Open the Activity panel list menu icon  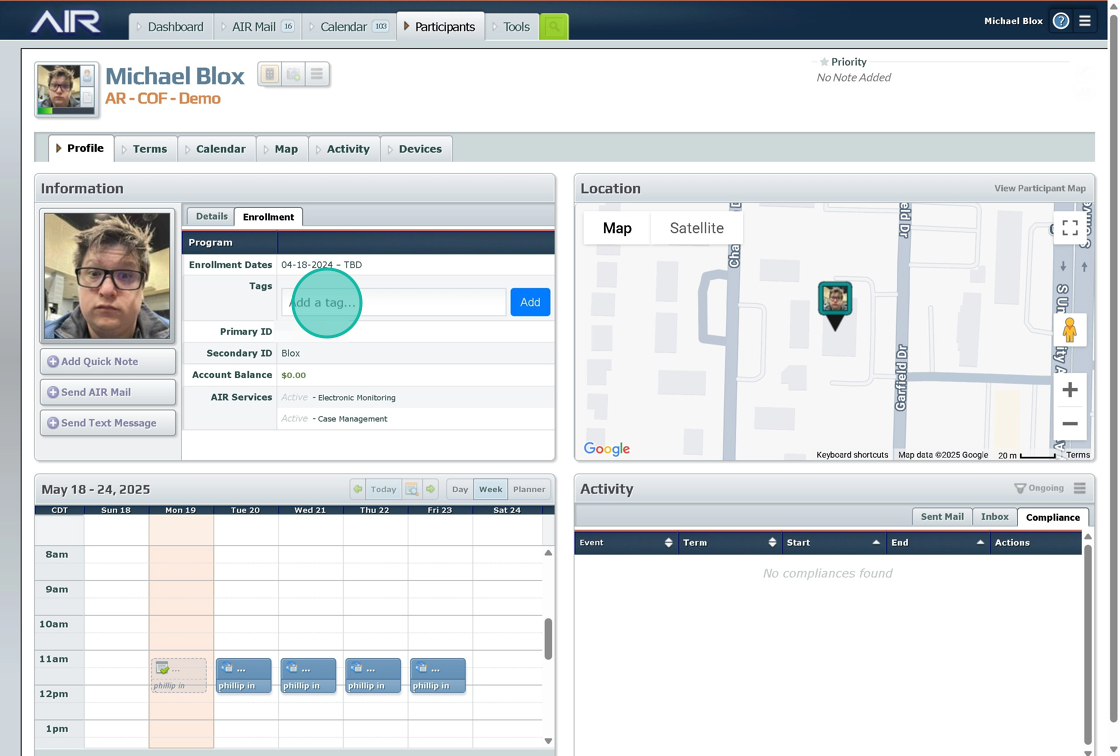pos(1079,488)
